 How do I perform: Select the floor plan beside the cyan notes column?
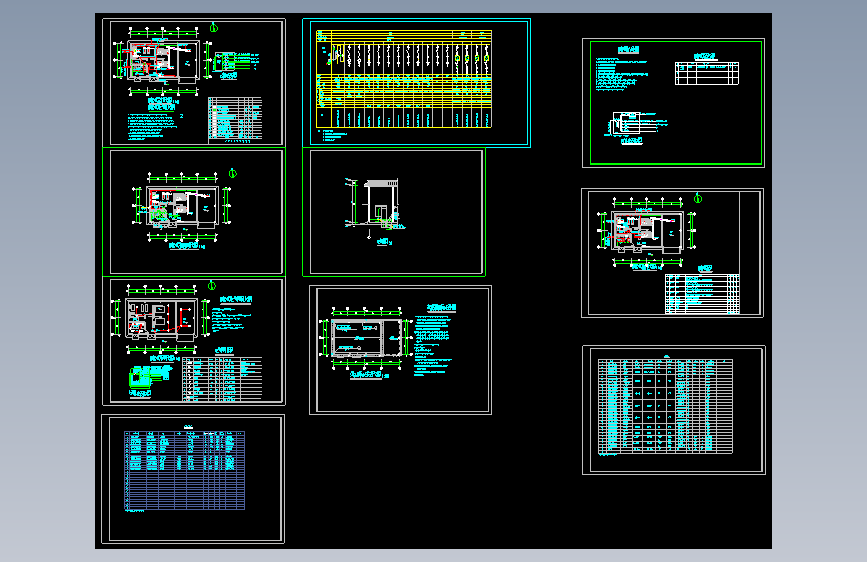(367, 337)
